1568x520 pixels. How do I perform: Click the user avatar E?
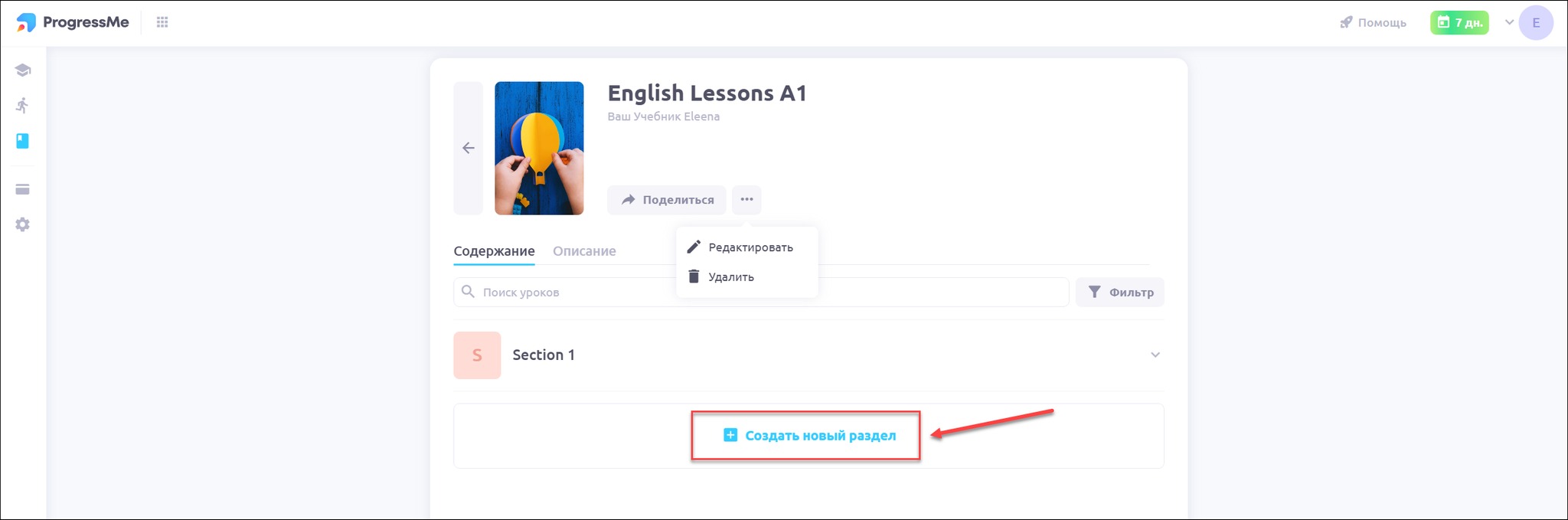click(1535, 23)
